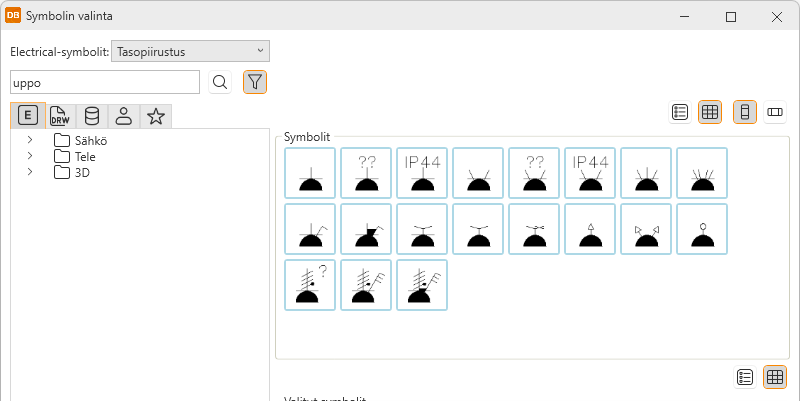800x401 pixels.
Task: Switch to the DRW file tab
Action: pos(60,116)
